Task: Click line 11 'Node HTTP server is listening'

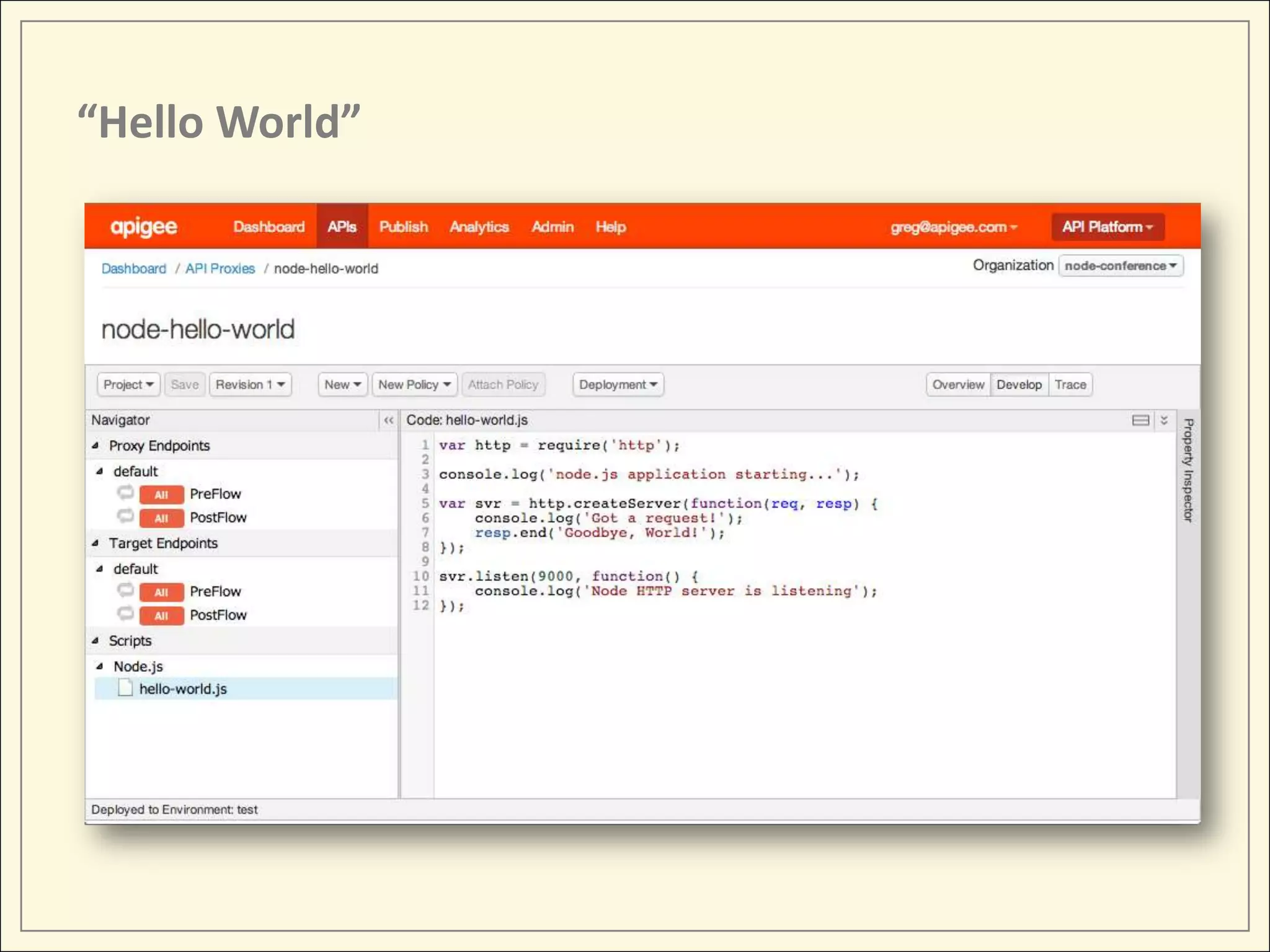Action: [676, 591]
